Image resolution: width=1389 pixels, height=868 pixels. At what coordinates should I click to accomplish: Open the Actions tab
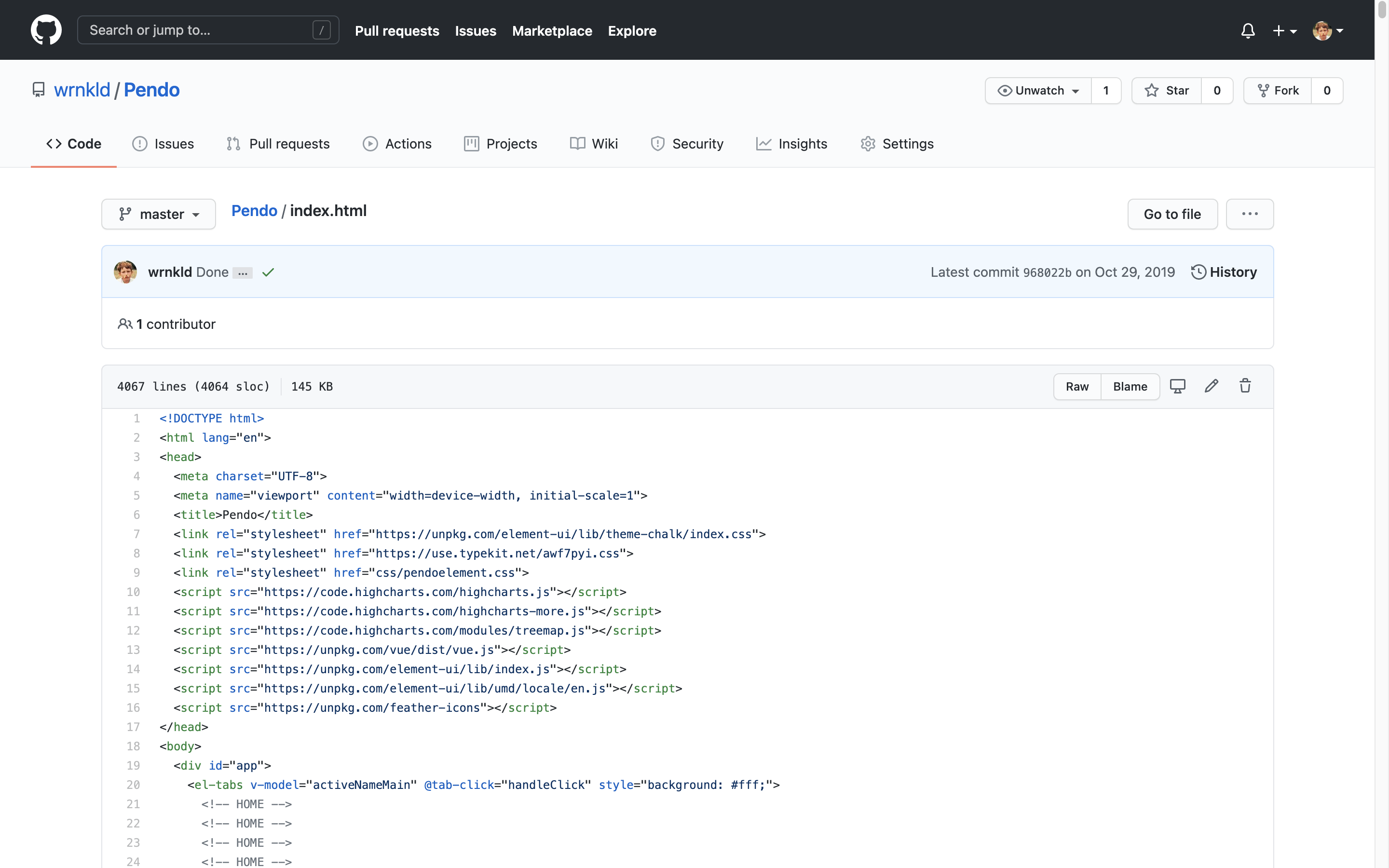coord(397,144)
